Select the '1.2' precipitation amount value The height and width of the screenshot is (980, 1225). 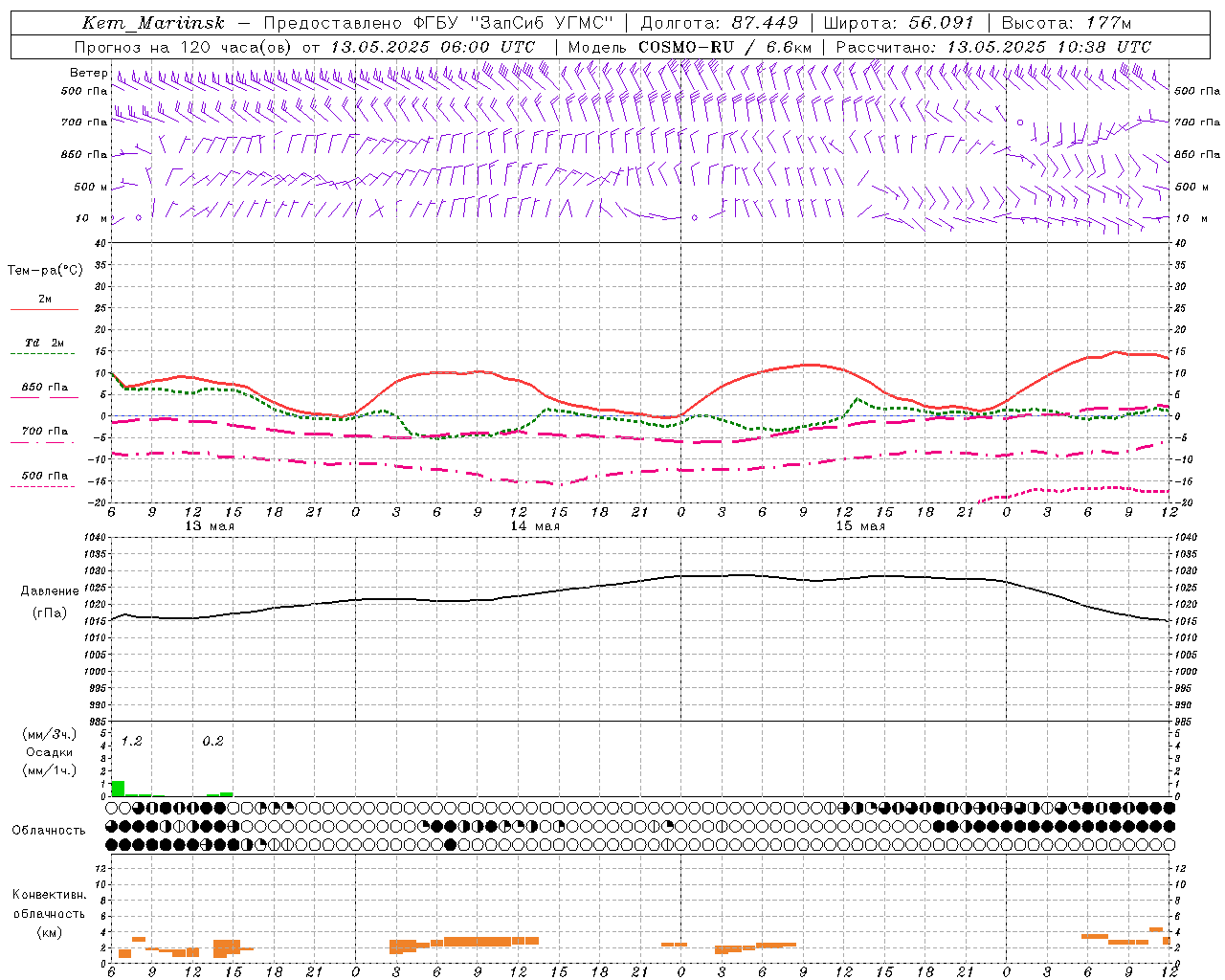click(x=132, y=742)
